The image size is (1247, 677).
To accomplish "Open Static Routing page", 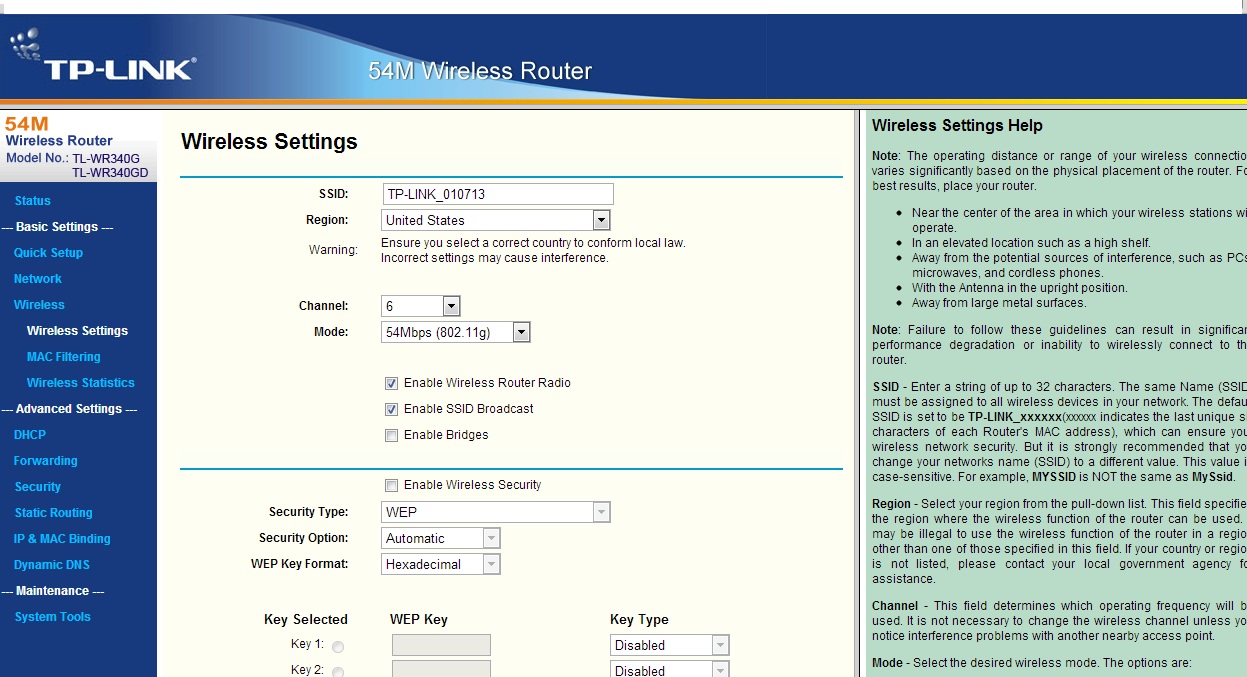I will point(53,513).
